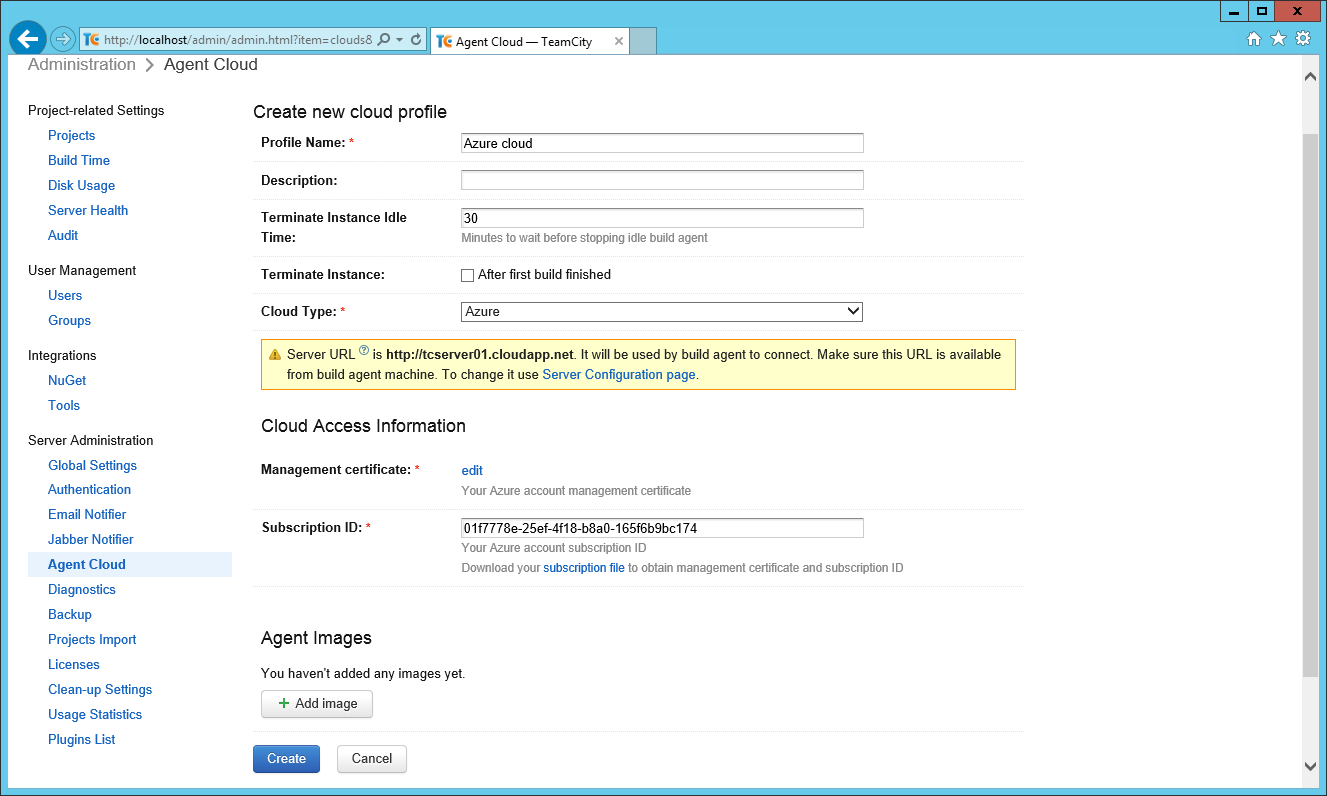1327x796 pixels.
Task: Focus the Terminate Instance Idle Time field
Action: [x=662, y=218]
